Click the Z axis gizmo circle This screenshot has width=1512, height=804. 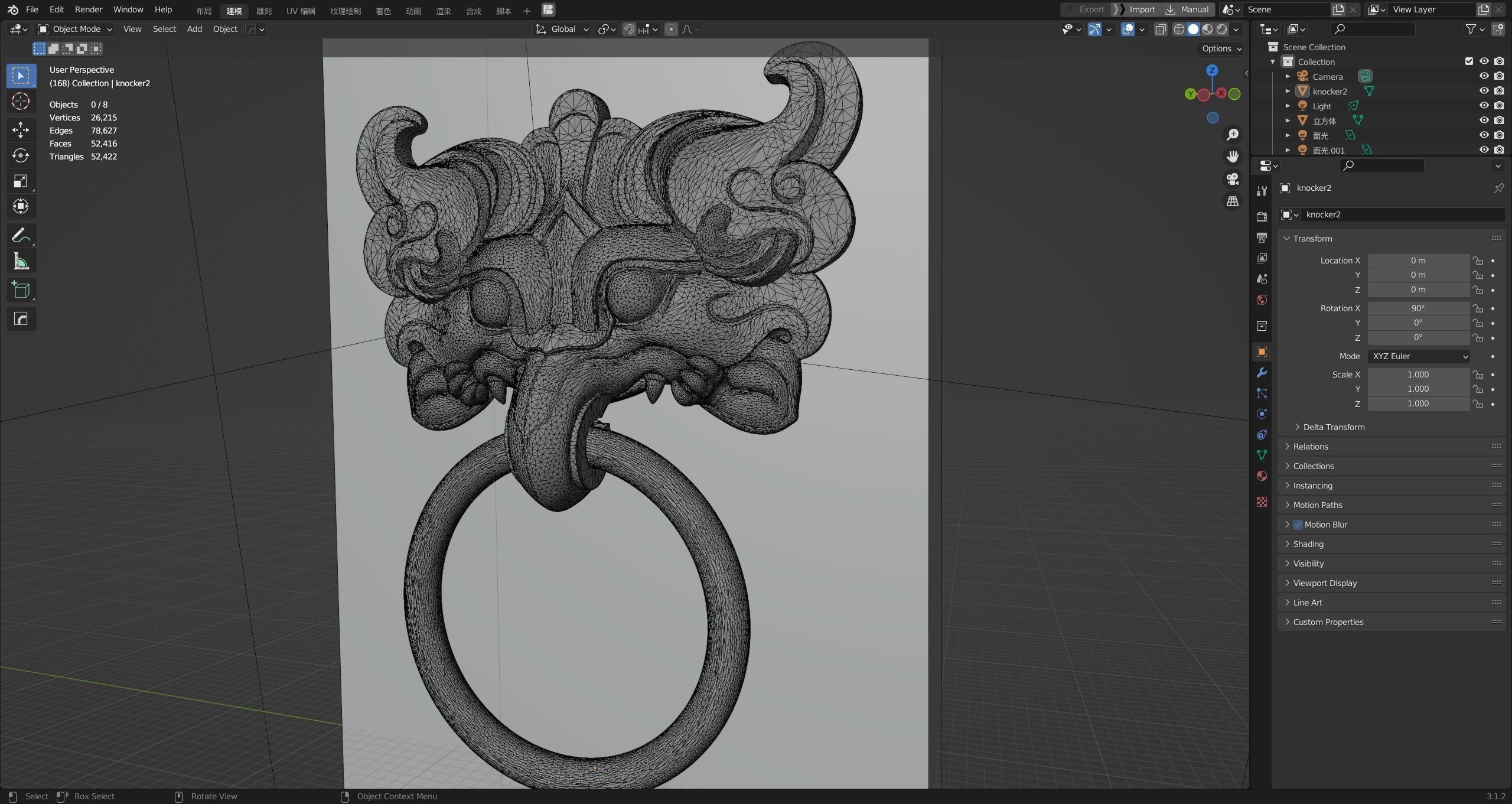click(1212, 70)
